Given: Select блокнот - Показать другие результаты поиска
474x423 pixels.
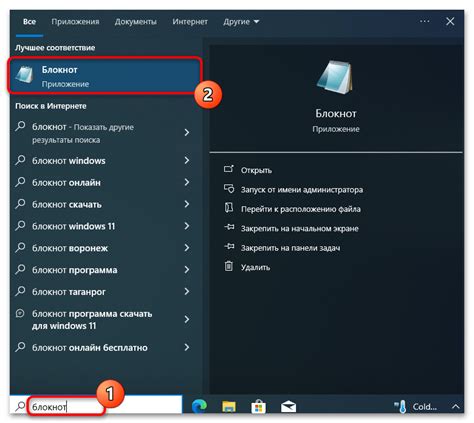Looking at the screenshot, I should pyautogui.click(x=83, y=133).
